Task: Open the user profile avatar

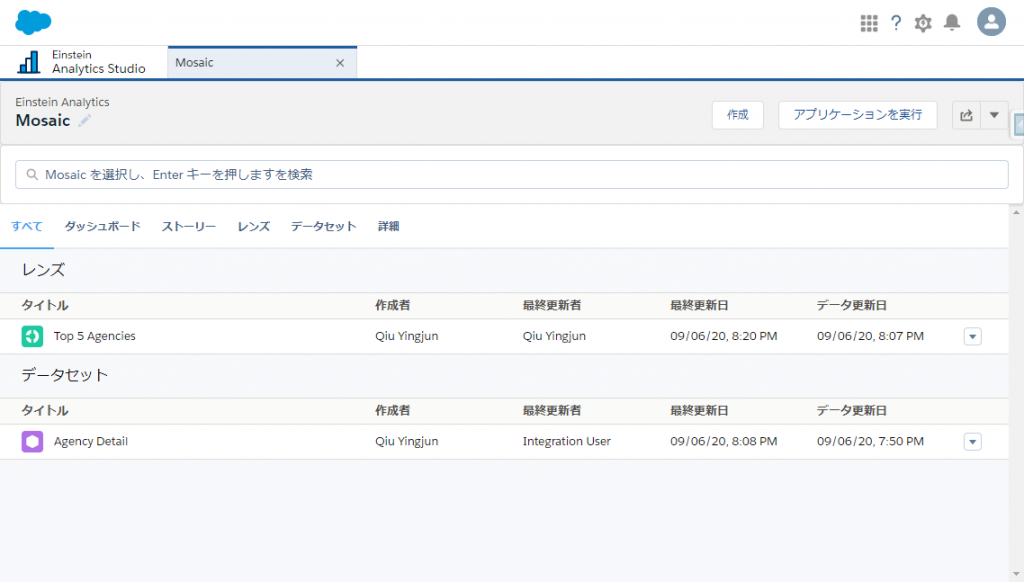Action: 991,22
